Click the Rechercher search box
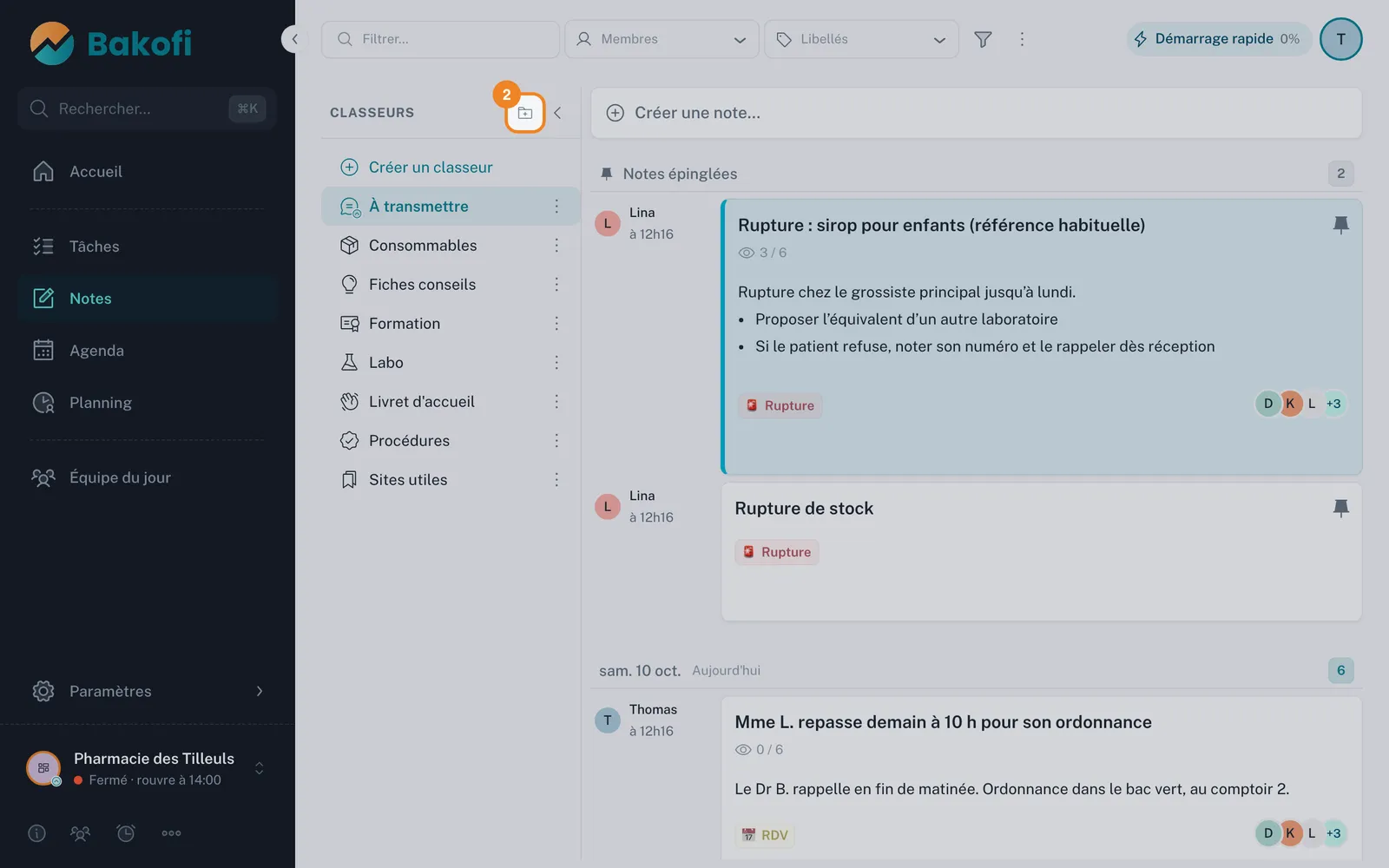Screen dimensions: 1389x868 tap(147, 108)
